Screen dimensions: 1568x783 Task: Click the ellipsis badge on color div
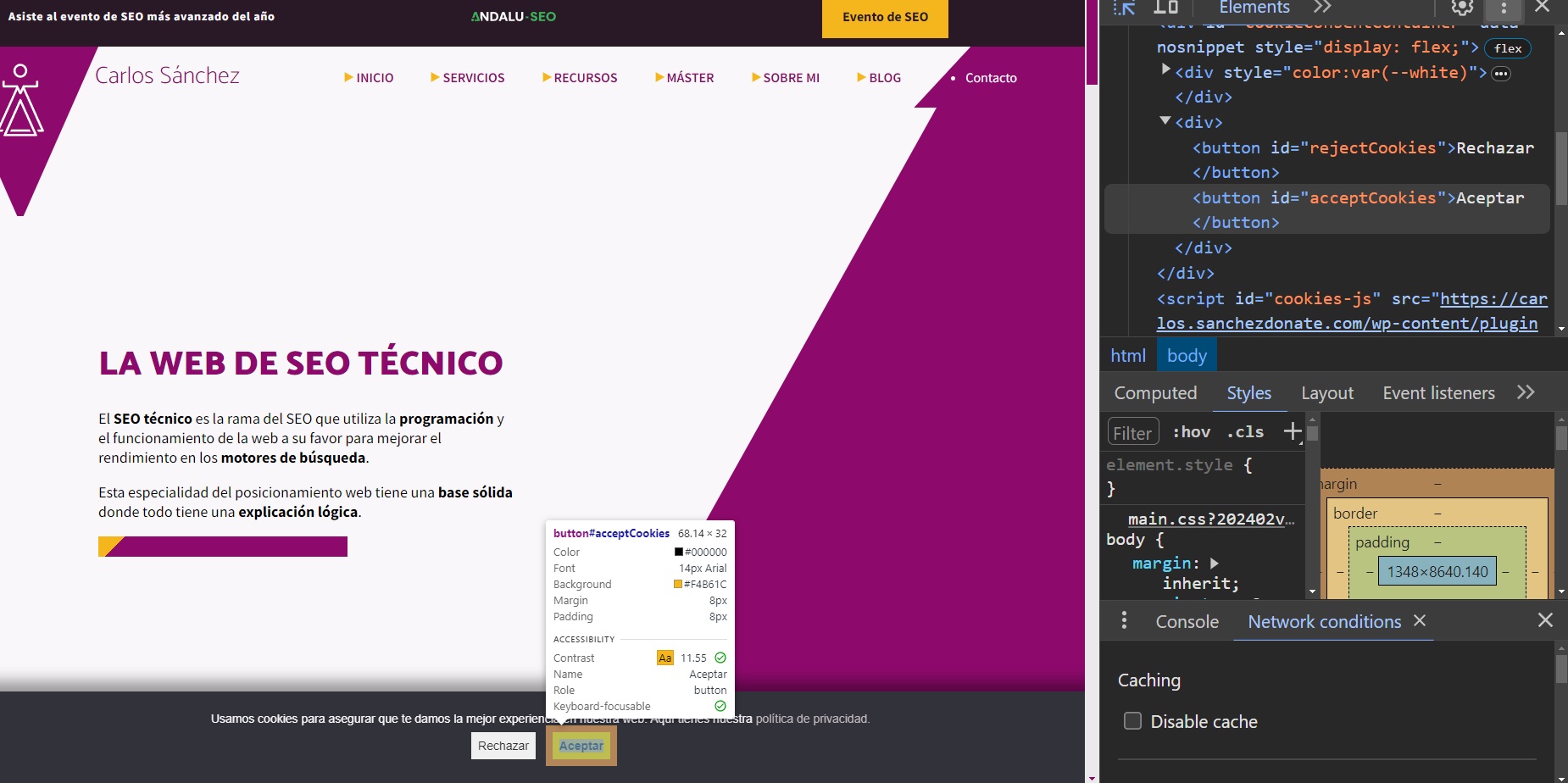1501,74
